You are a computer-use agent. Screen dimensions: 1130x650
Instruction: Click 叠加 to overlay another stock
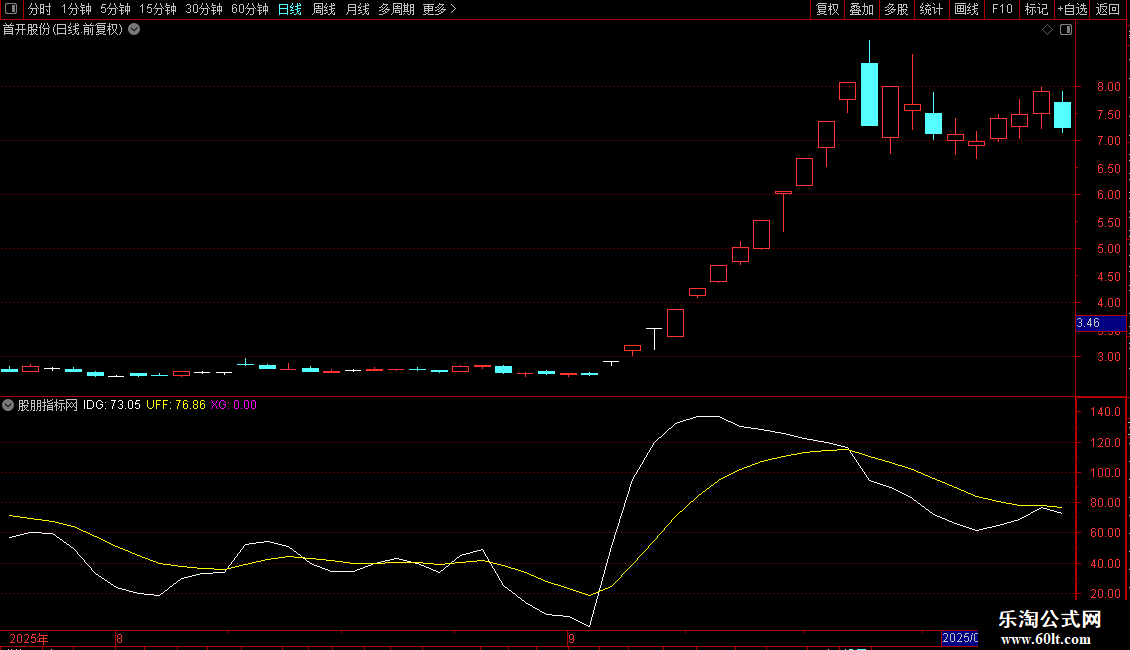click(861, 9)
